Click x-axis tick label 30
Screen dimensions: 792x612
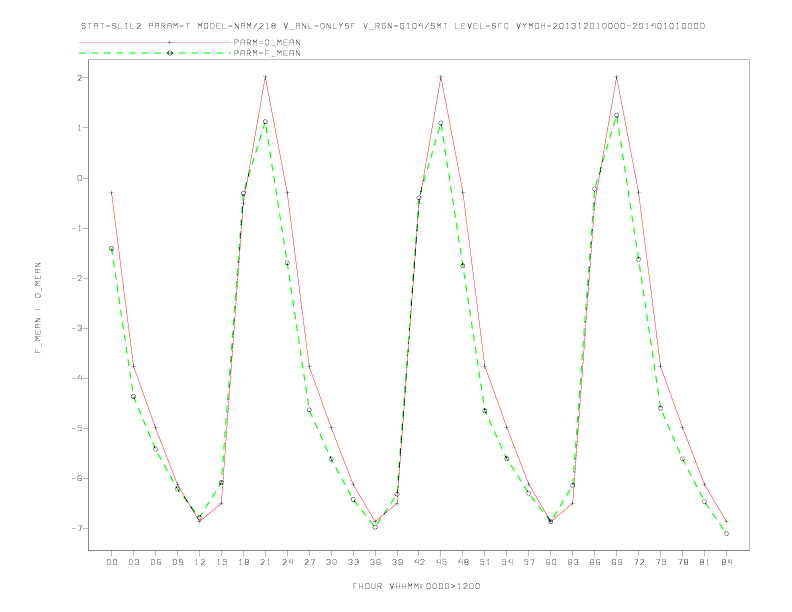[331, 562]
